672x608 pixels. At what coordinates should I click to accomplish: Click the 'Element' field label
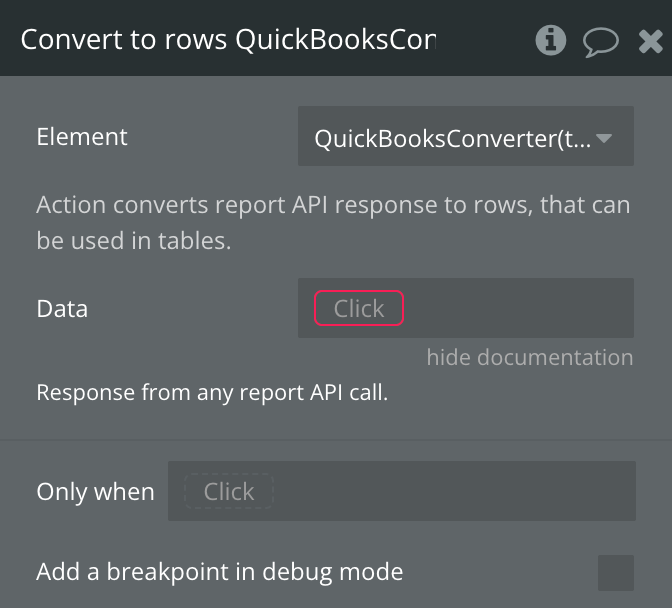82,137
